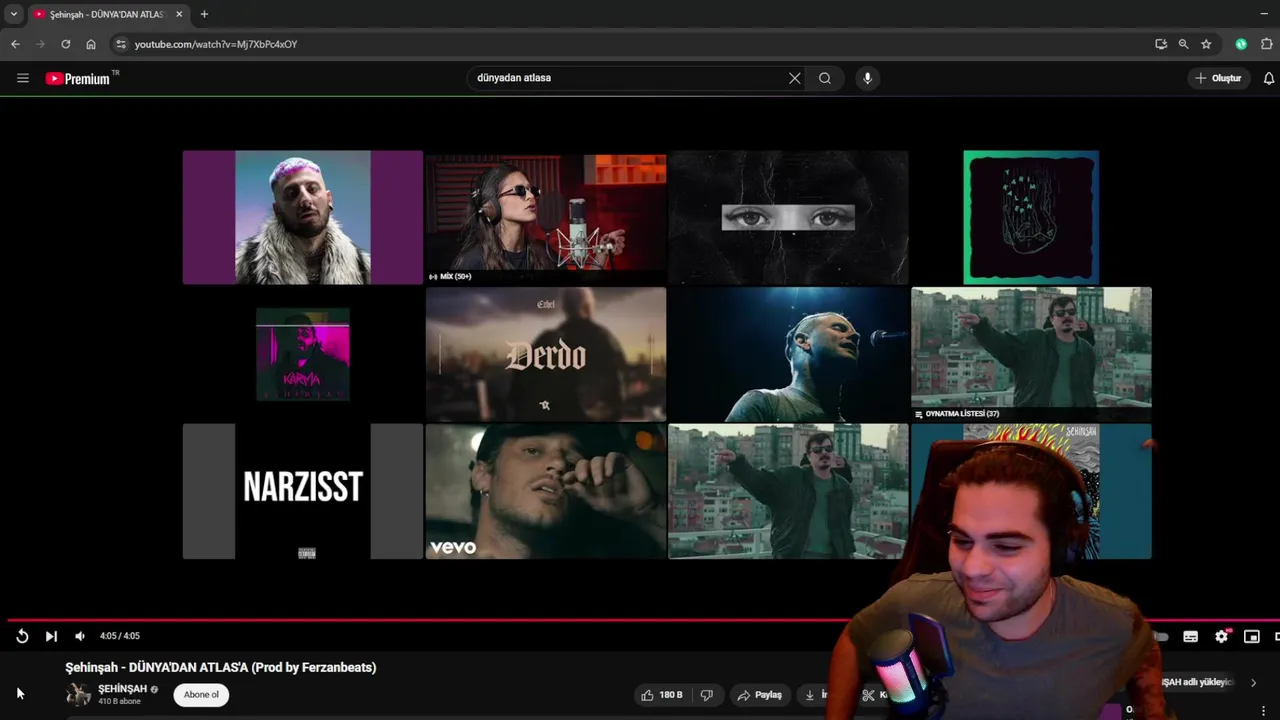1280x720 pixels.
Task: Toggle subtitles in the player
Action: tap(1190, 636)
